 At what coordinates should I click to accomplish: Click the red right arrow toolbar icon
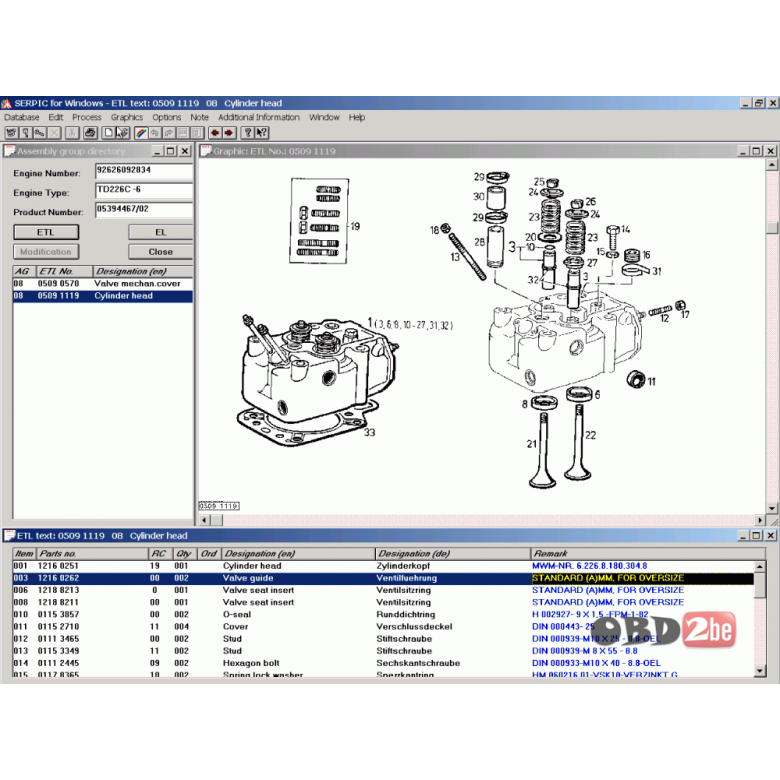click(229, 133)
